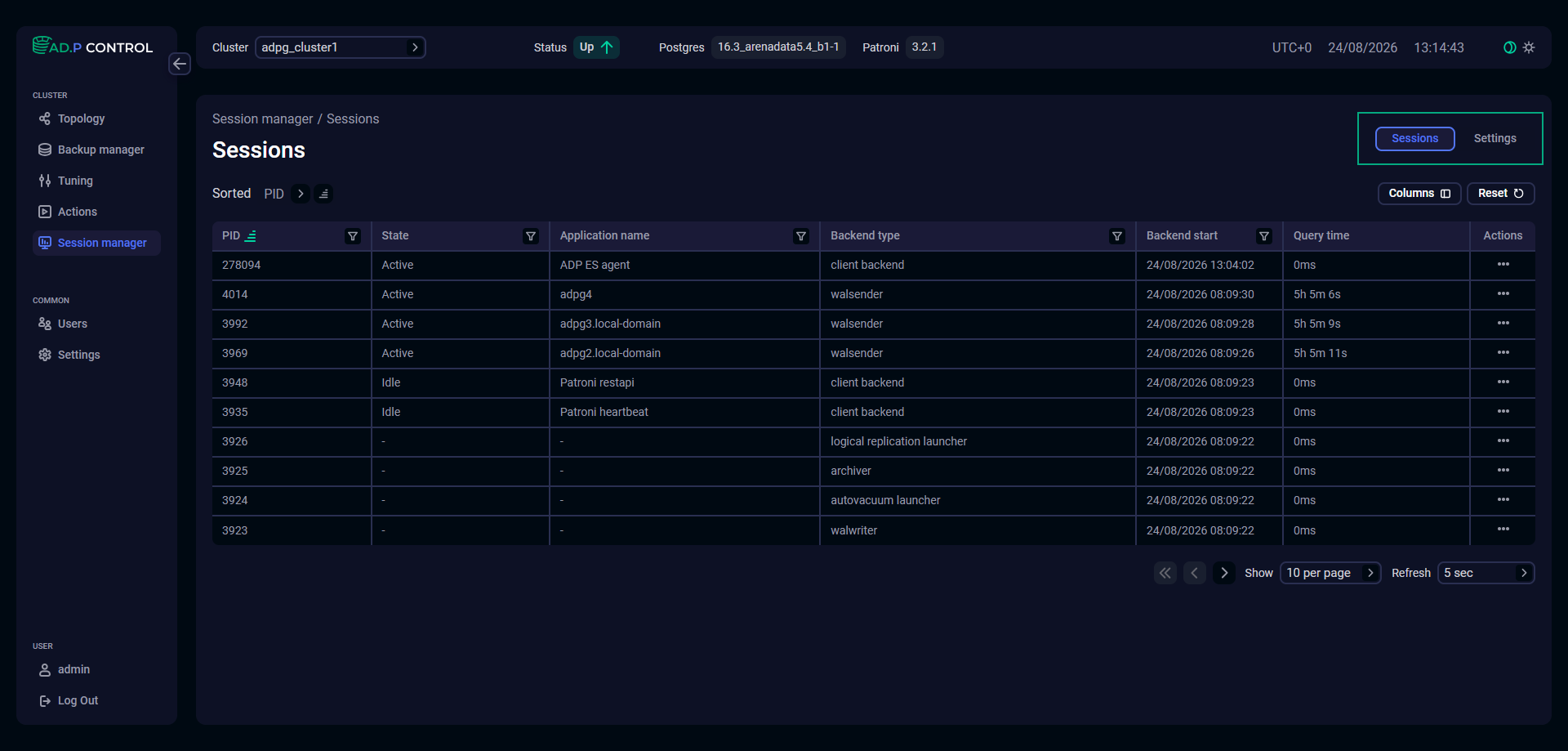Toggle sort direction icon next to Sorted PID

pos(323,194)
